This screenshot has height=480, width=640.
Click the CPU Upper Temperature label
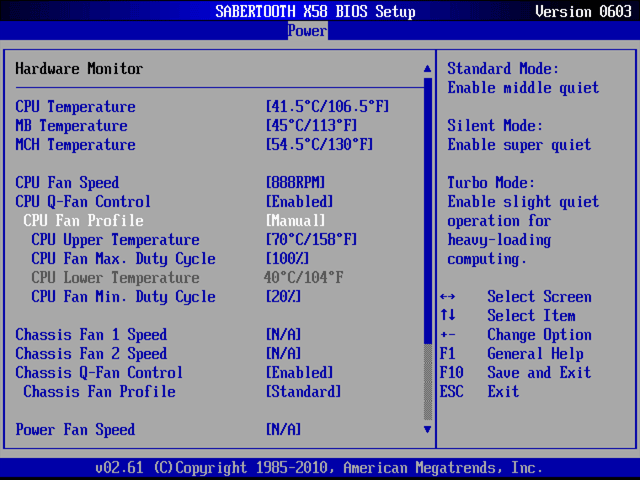pos(116,240)
